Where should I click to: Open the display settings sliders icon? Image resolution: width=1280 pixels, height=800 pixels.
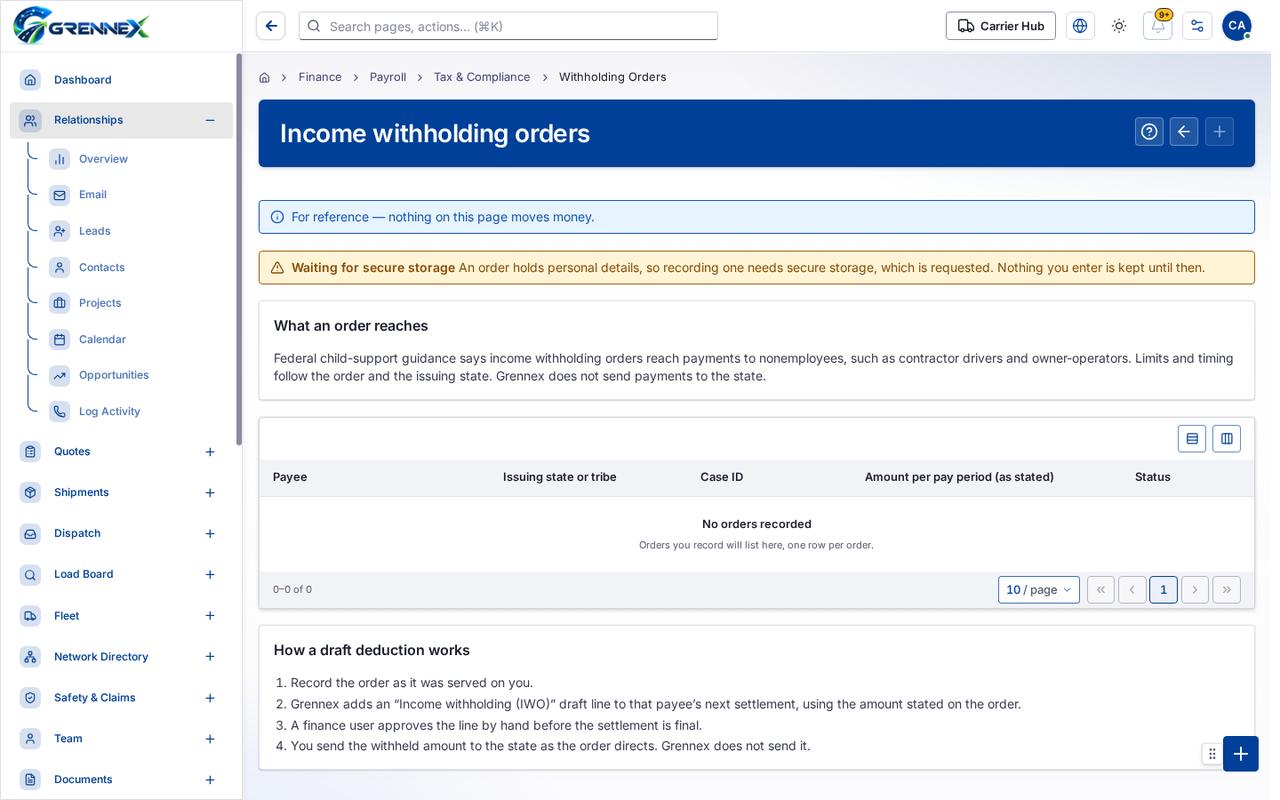(x=1197, y=26)
